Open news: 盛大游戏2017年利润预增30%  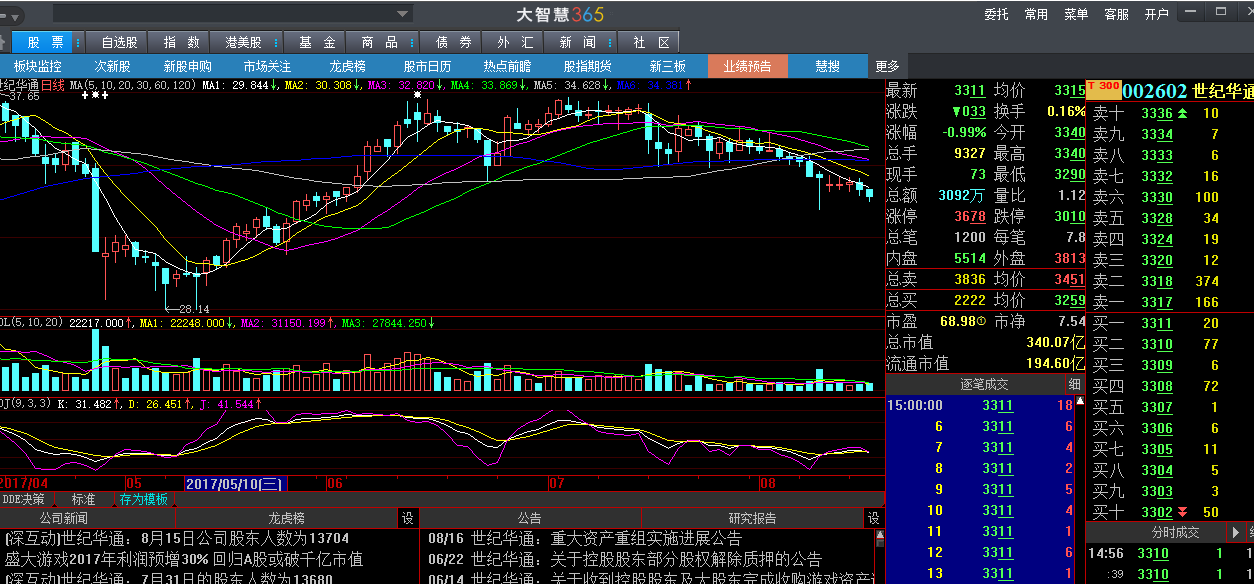tap(184, 559)
